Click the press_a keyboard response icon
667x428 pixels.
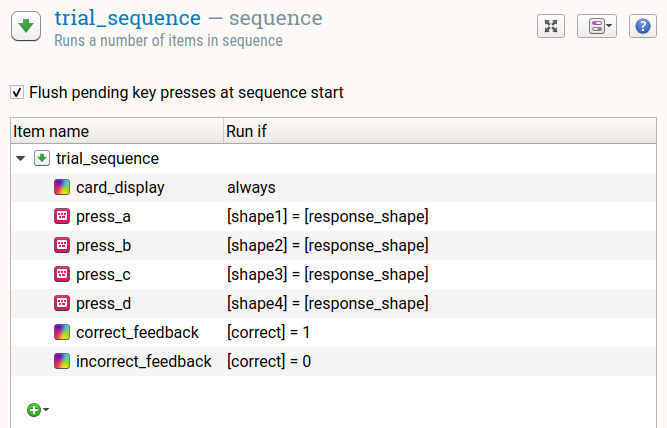pos(62,216)
